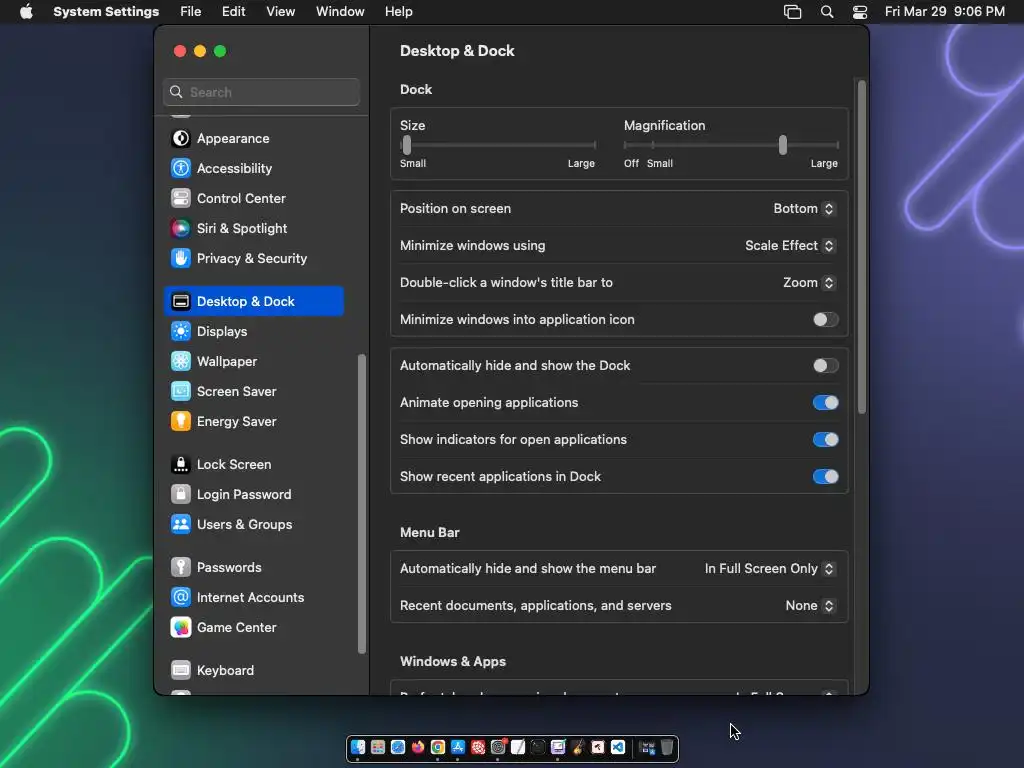
Task: Click the "Desktop & Dock" pane title
Action: click(457, 51)
